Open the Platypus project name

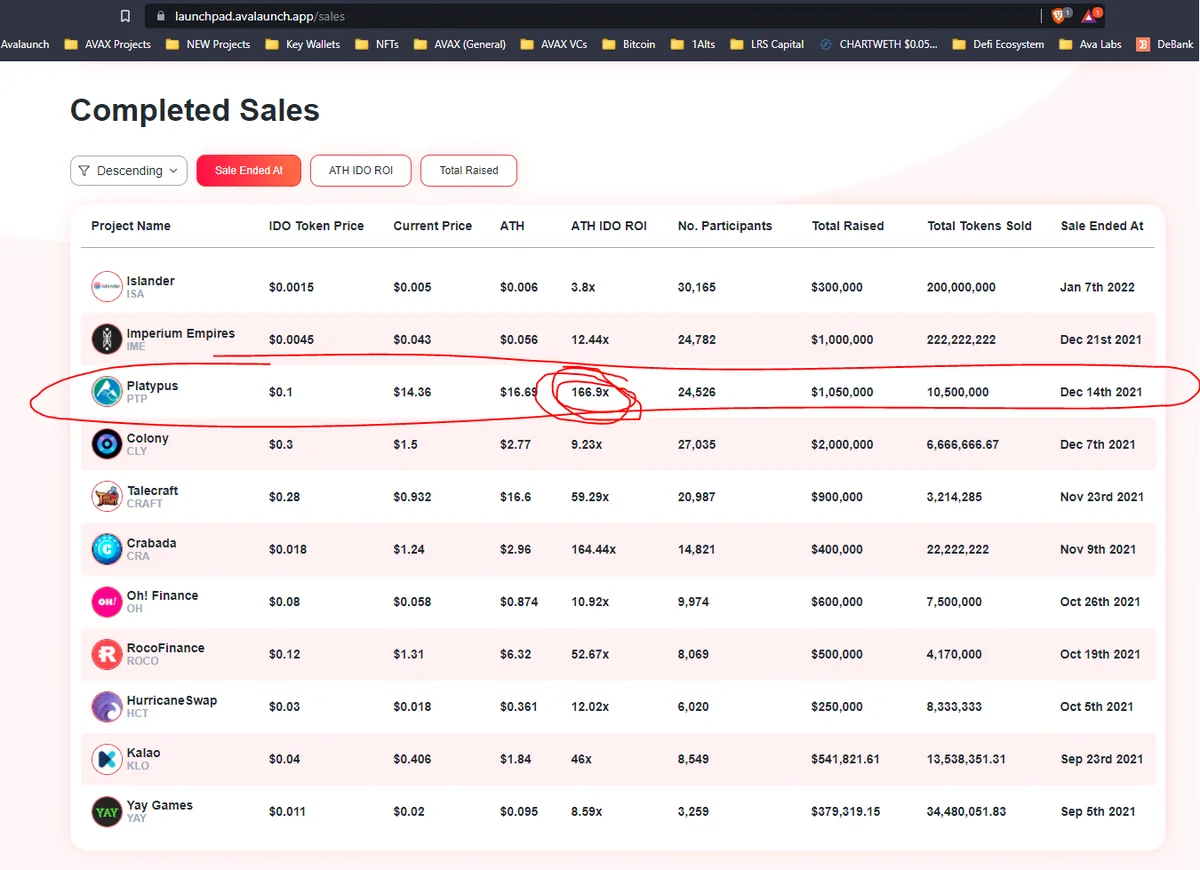(x=152, y=386)
